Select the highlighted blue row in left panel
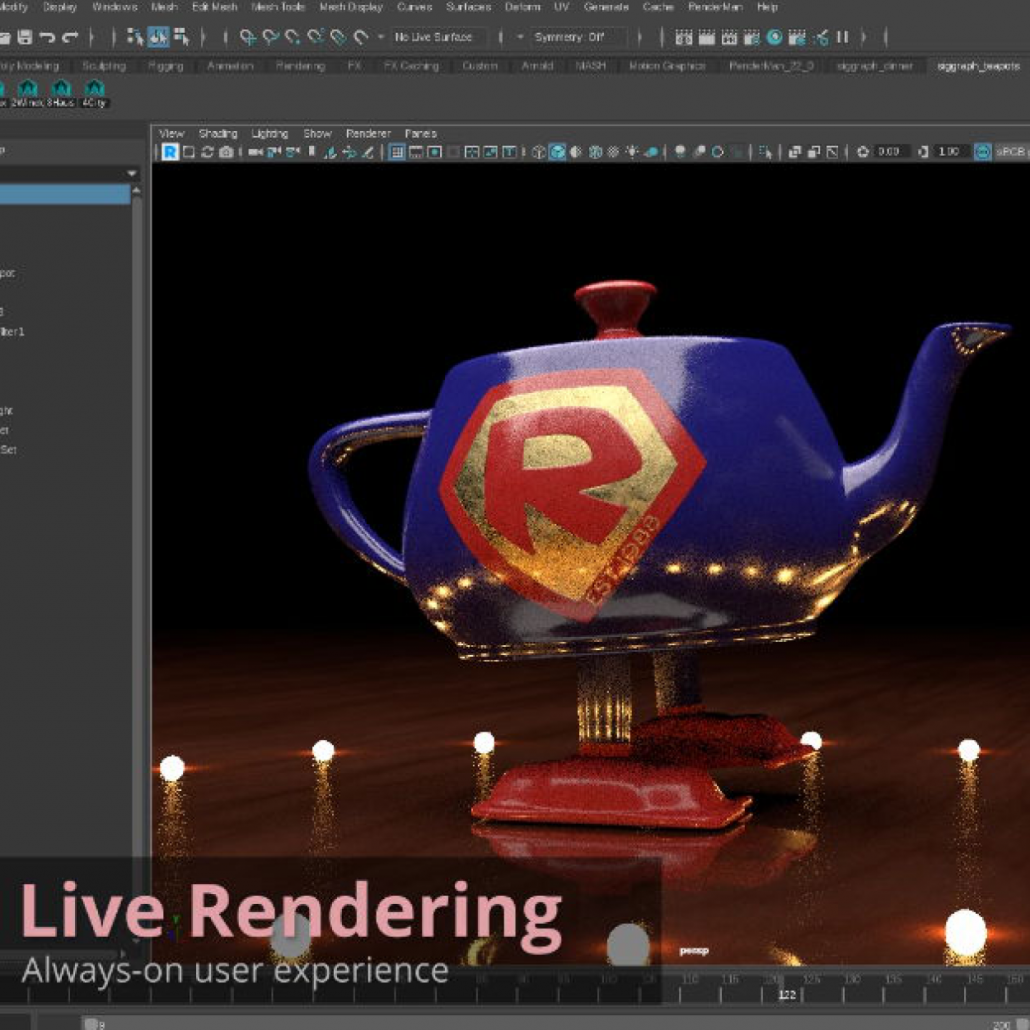 pyautogui.click(x=64, y=194)
